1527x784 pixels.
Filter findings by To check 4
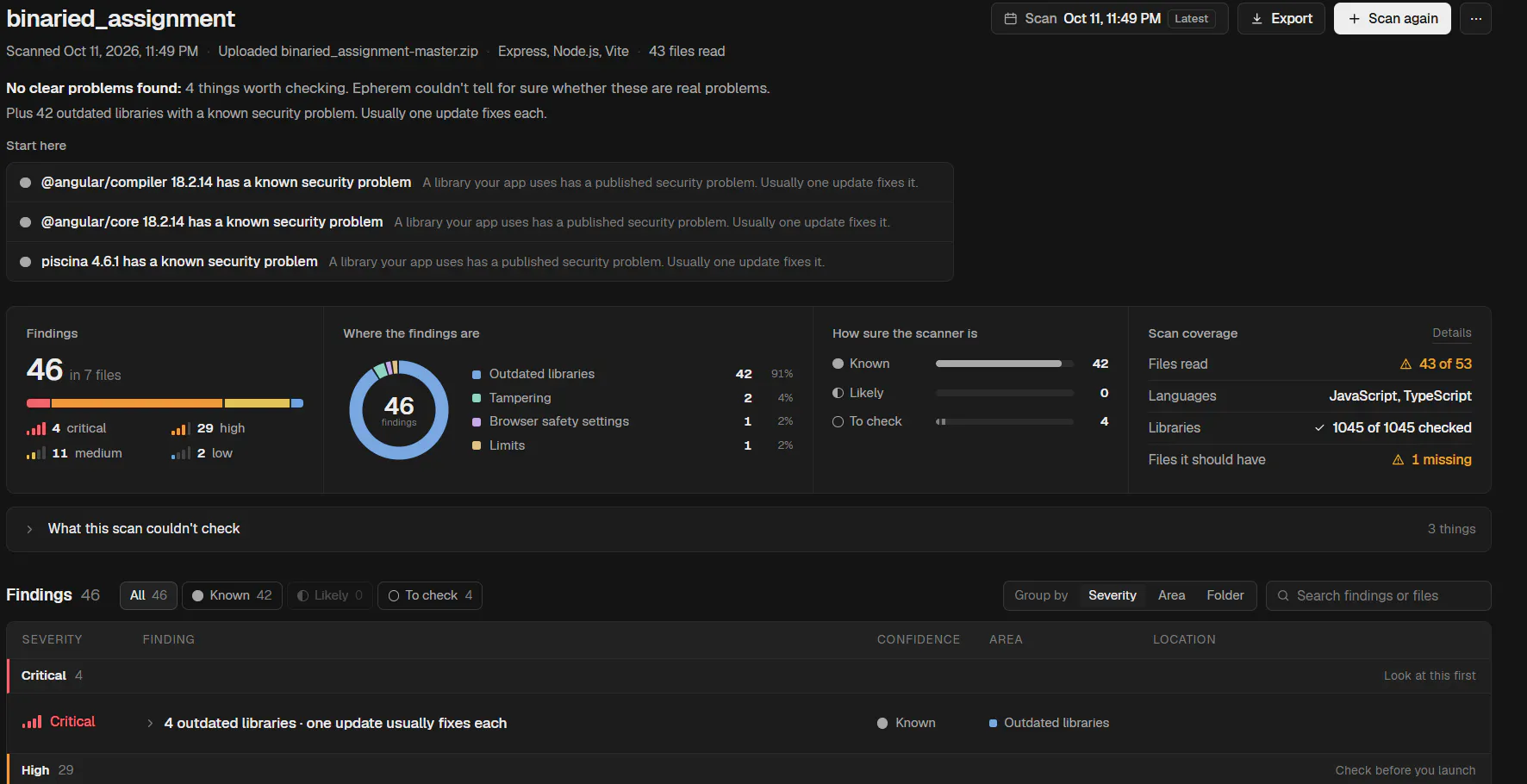point(430,595)
